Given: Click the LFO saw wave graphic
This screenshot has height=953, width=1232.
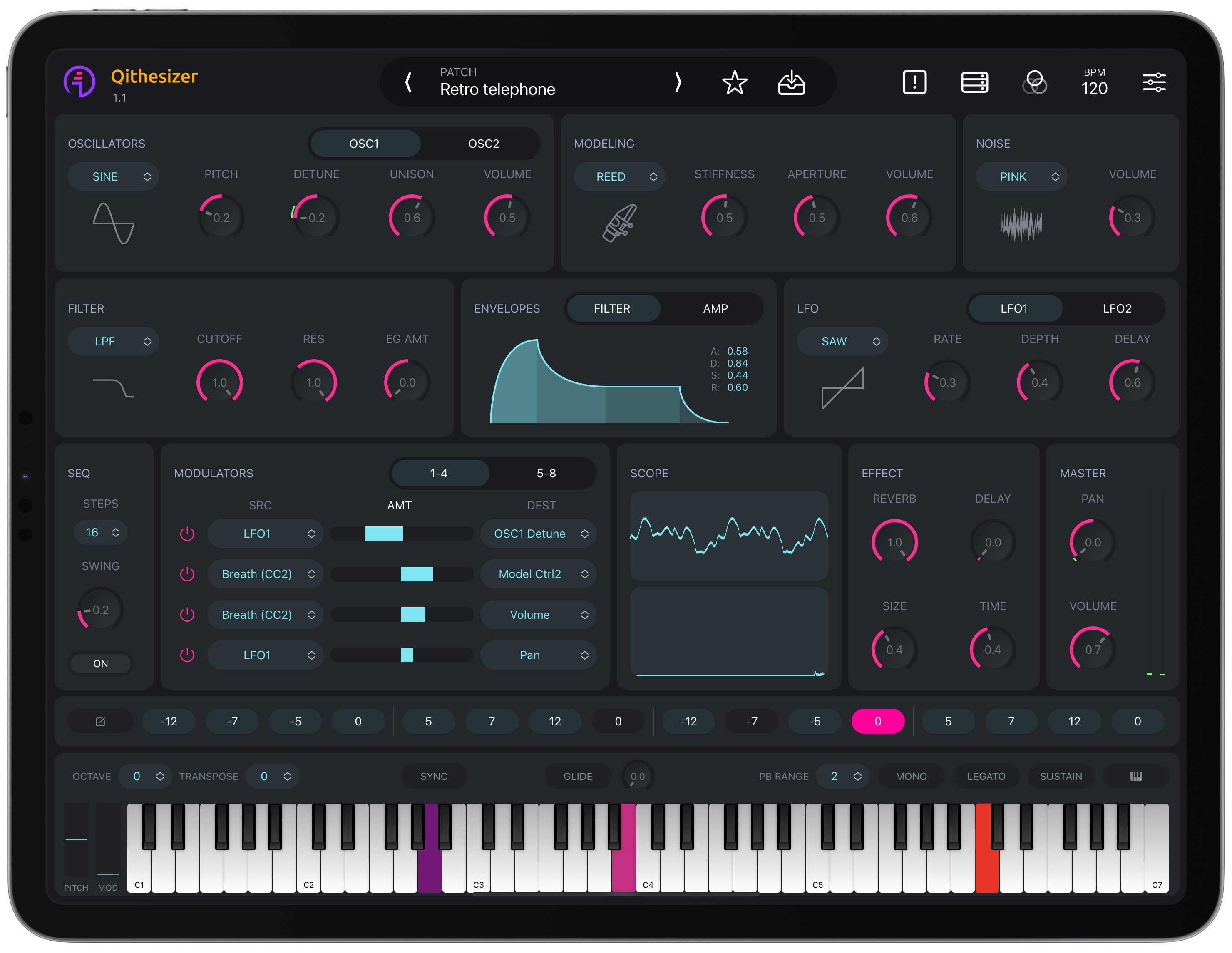Looking at the screenshot, I should pyautogui.click(x=843, y=388).
